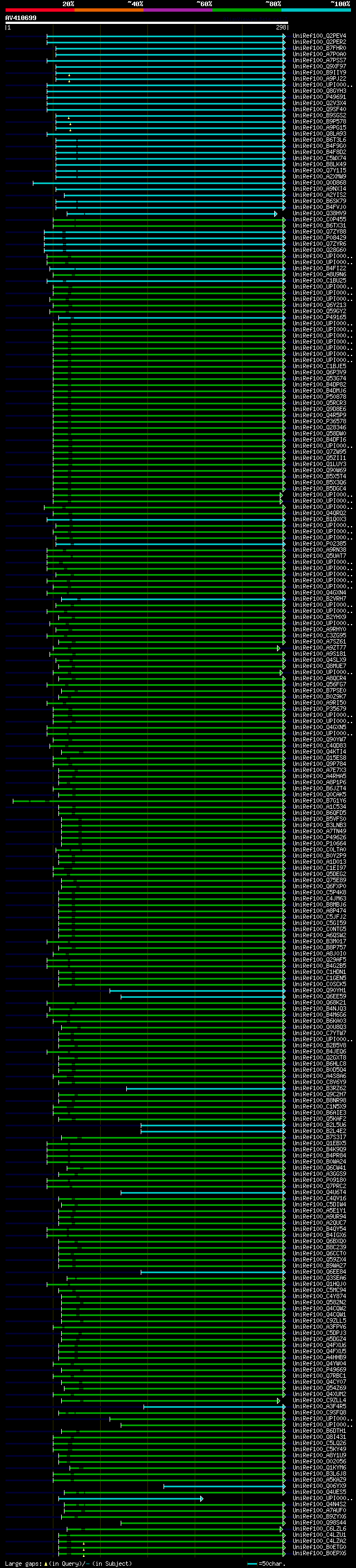Select the UniRef100_B0EPX6 label
The width and height of the screenshot is (356, 1568).
pos(319,1554)
